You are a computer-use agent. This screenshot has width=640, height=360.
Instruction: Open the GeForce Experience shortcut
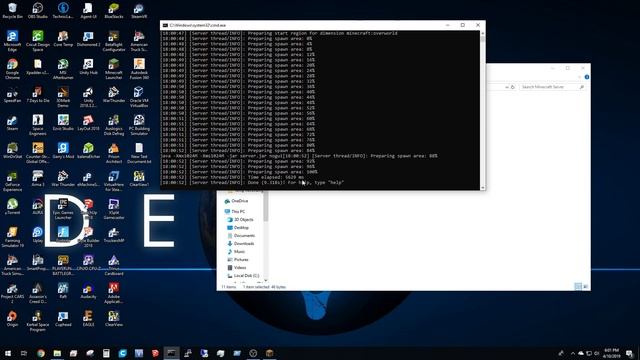pos(12,181)
